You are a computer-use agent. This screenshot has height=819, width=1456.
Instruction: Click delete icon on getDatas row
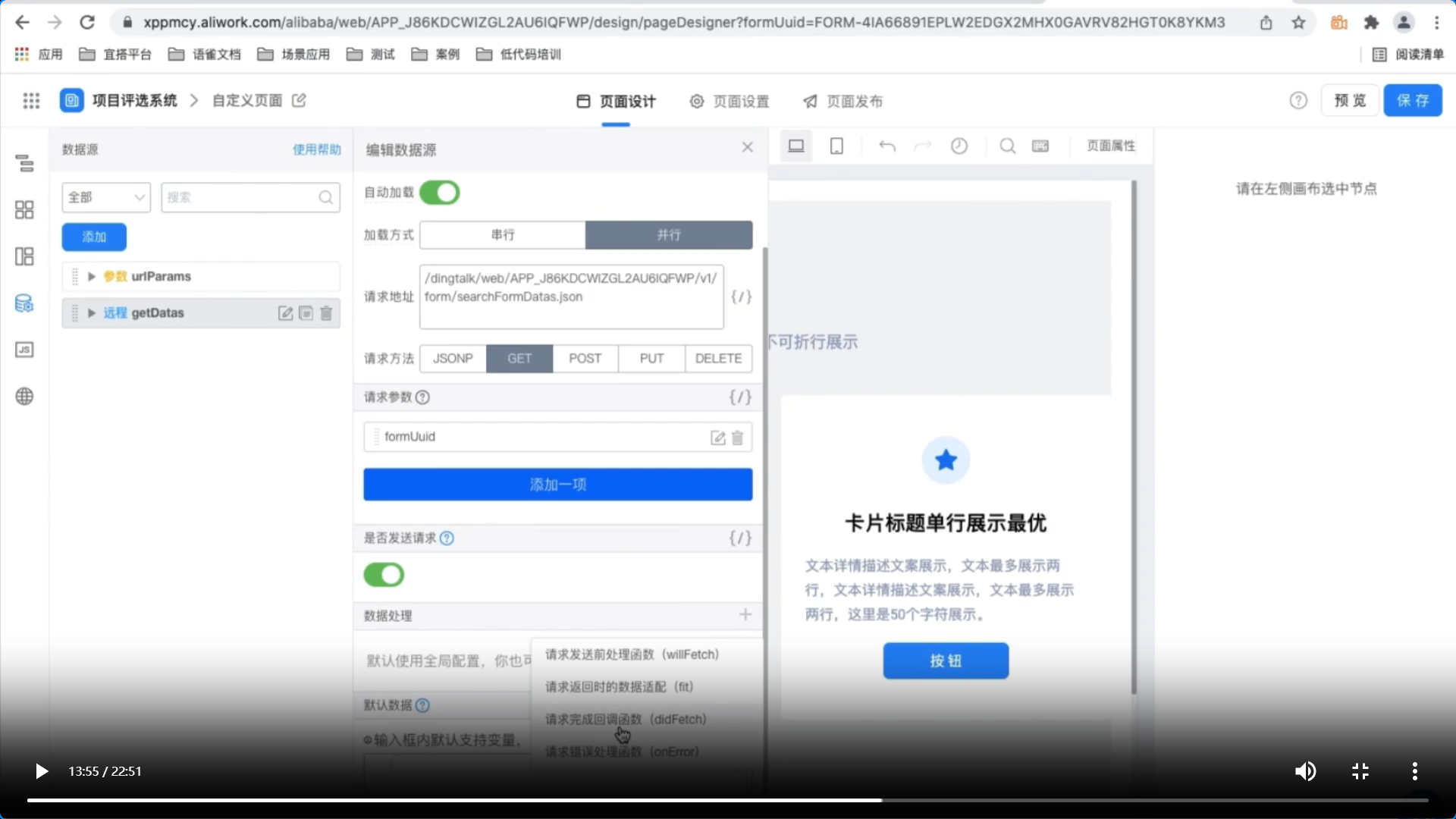tap(326, 313)
